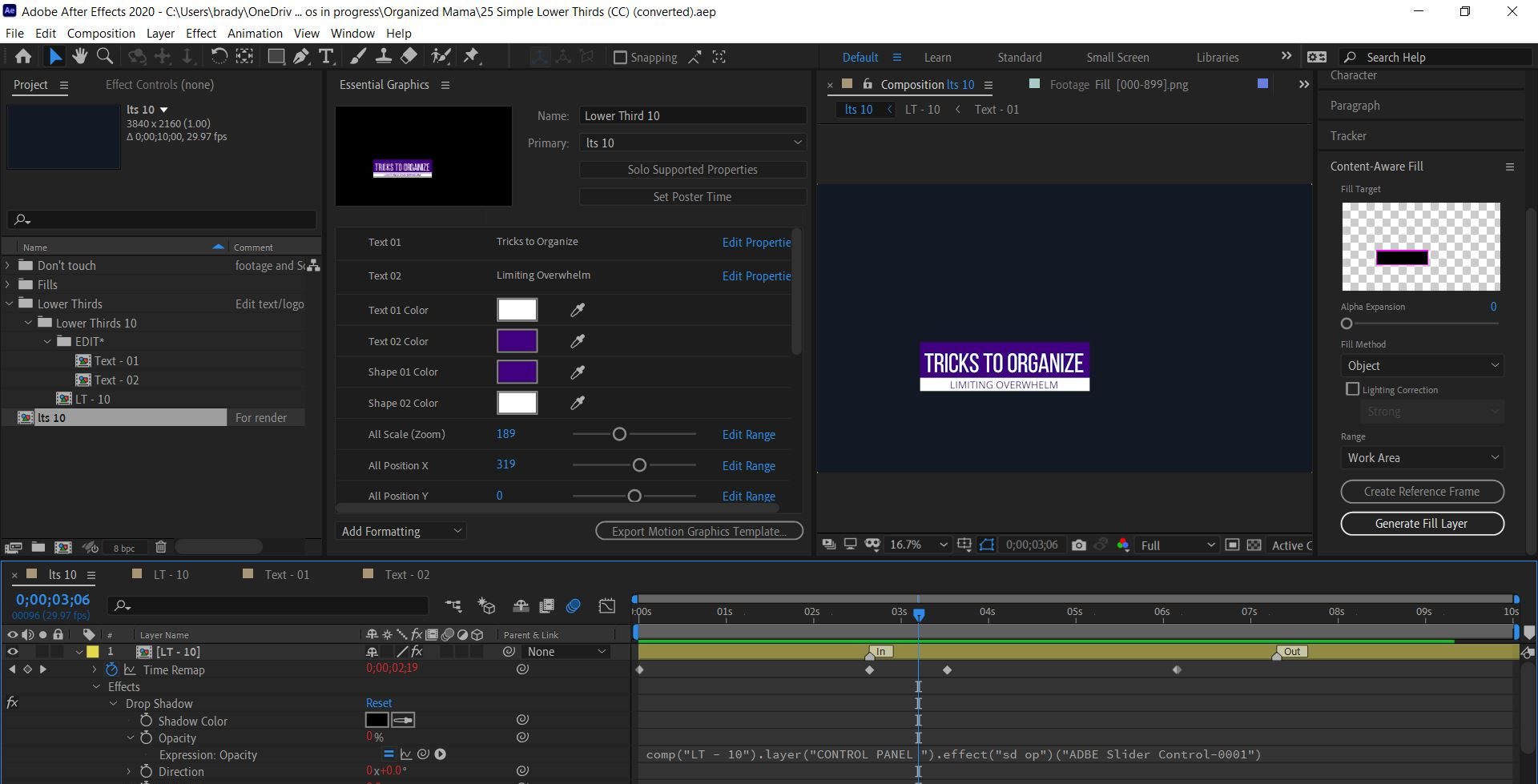
Task: Open the Fill Method dropdown
Action: pos(1422,366)
